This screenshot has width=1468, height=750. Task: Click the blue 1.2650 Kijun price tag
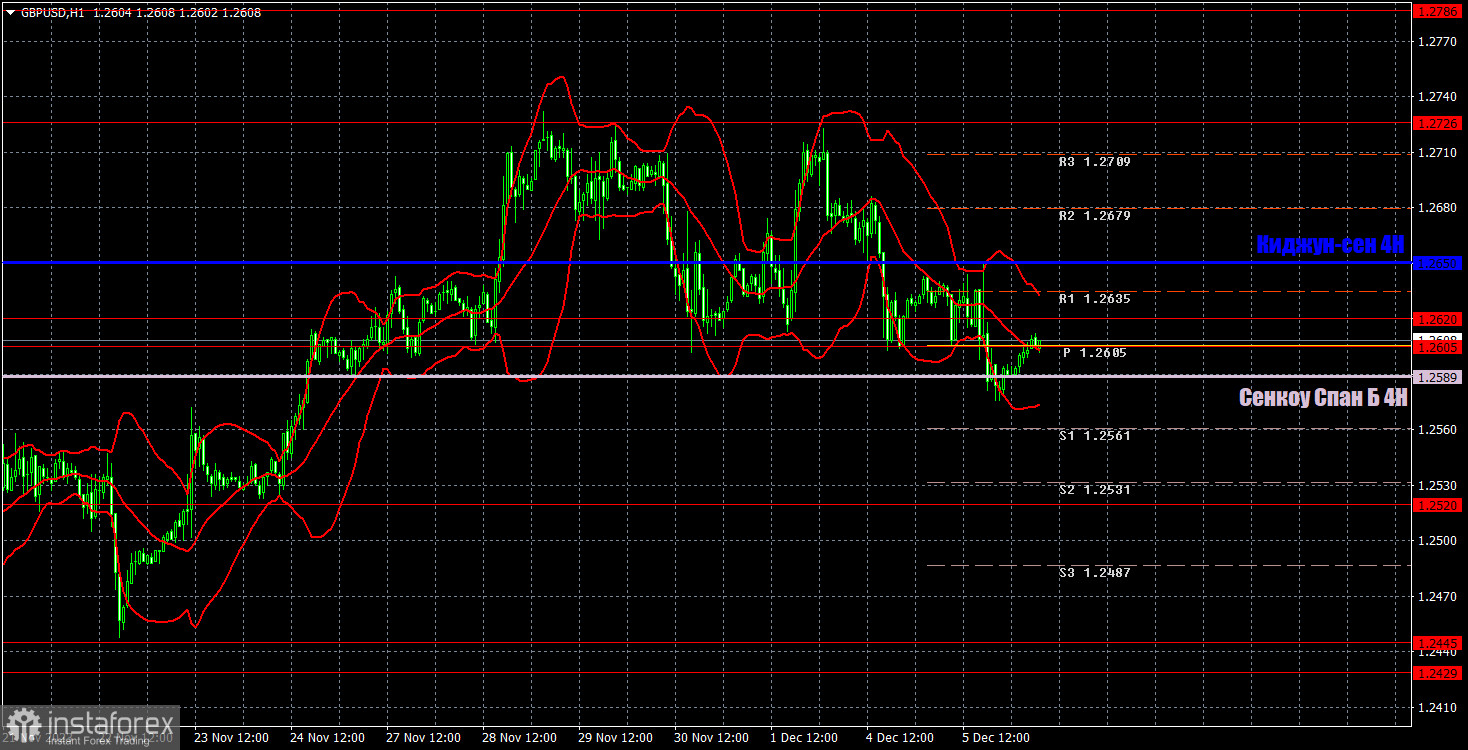(1438, 263)
